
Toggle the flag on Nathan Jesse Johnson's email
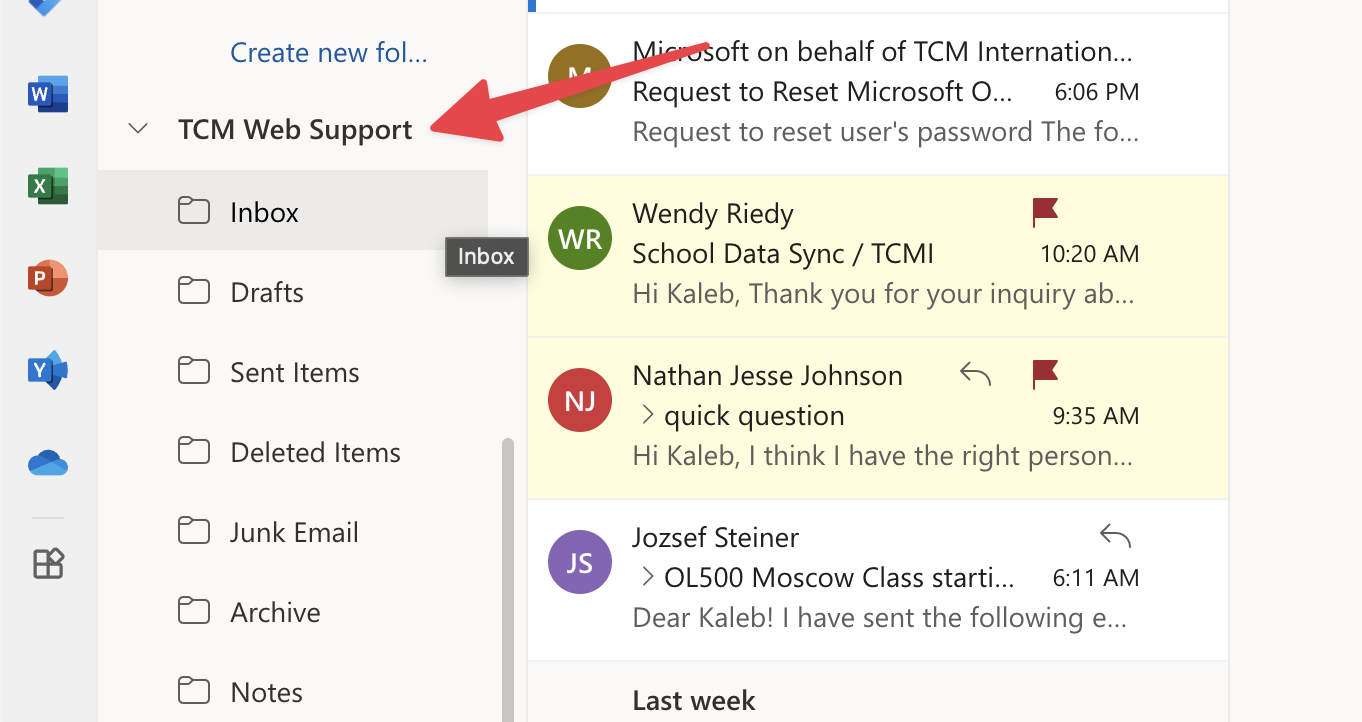click(1045, 374)
